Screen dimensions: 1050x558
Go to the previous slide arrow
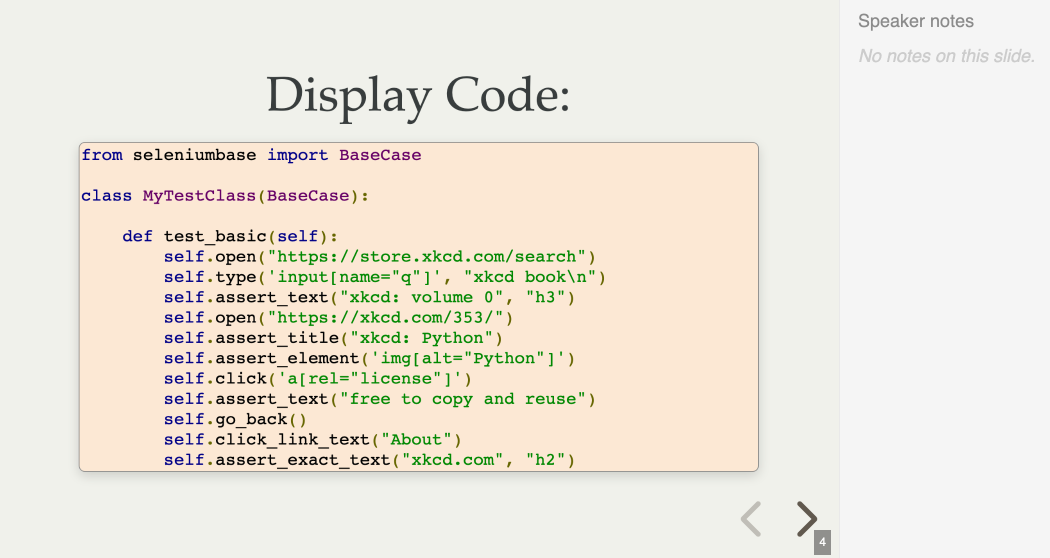coord(751,518)
